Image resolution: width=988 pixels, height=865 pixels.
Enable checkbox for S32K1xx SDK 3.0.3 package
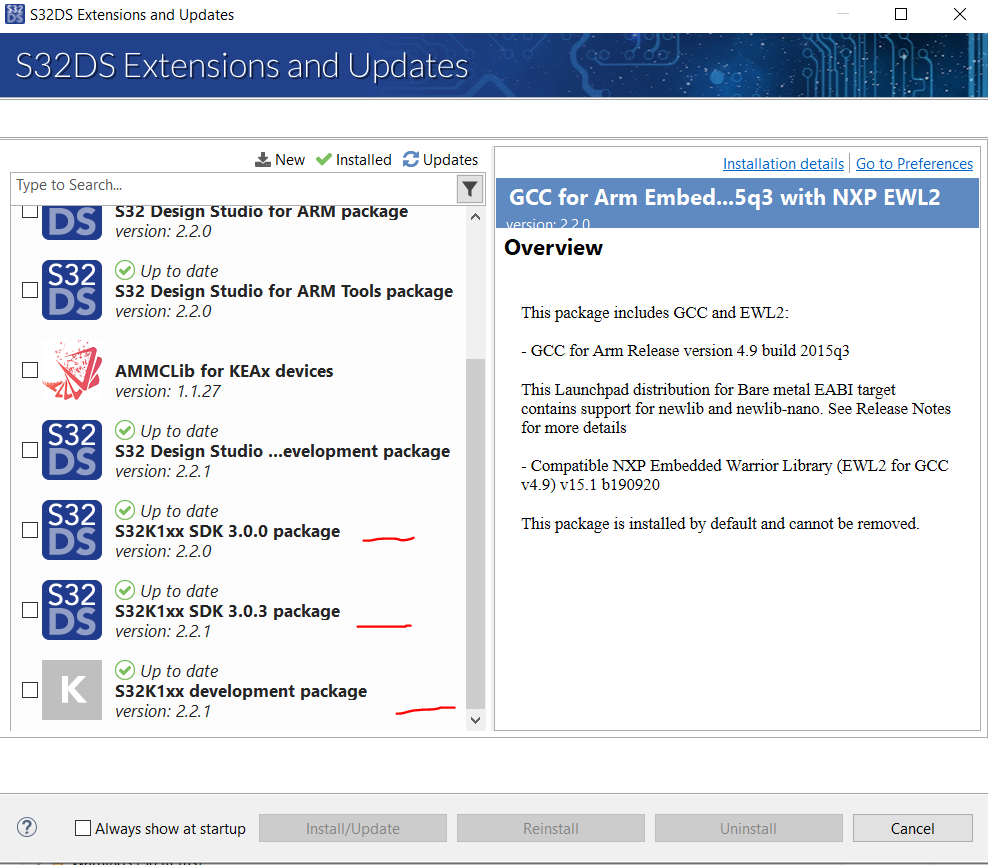[29, 610]
